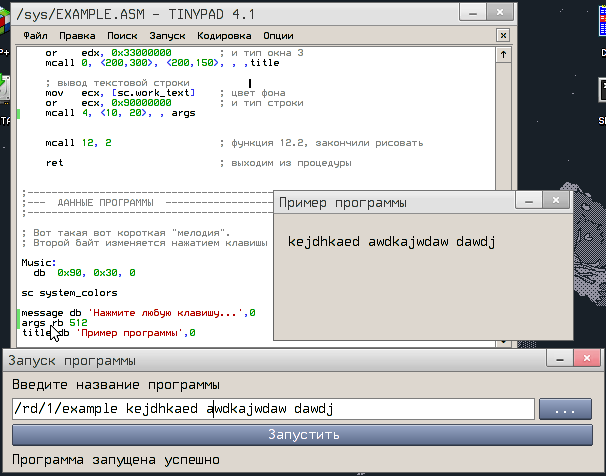The image size is (606, 476).
Task: Close the Пример программы window
Action: click(x=553, y=202)
